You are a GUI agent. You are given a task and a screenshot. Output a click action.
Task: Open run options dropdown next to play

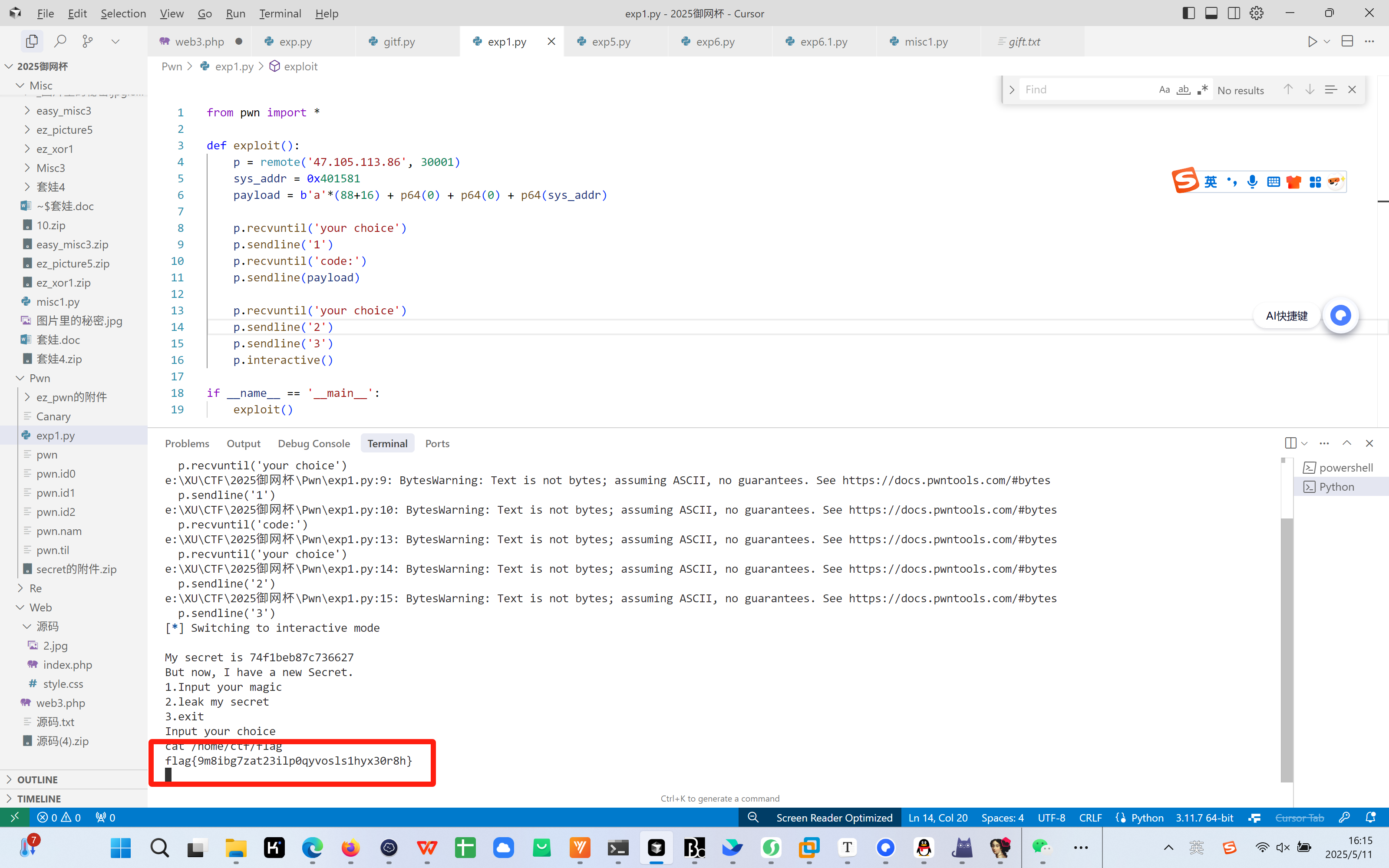[1327, 41]
